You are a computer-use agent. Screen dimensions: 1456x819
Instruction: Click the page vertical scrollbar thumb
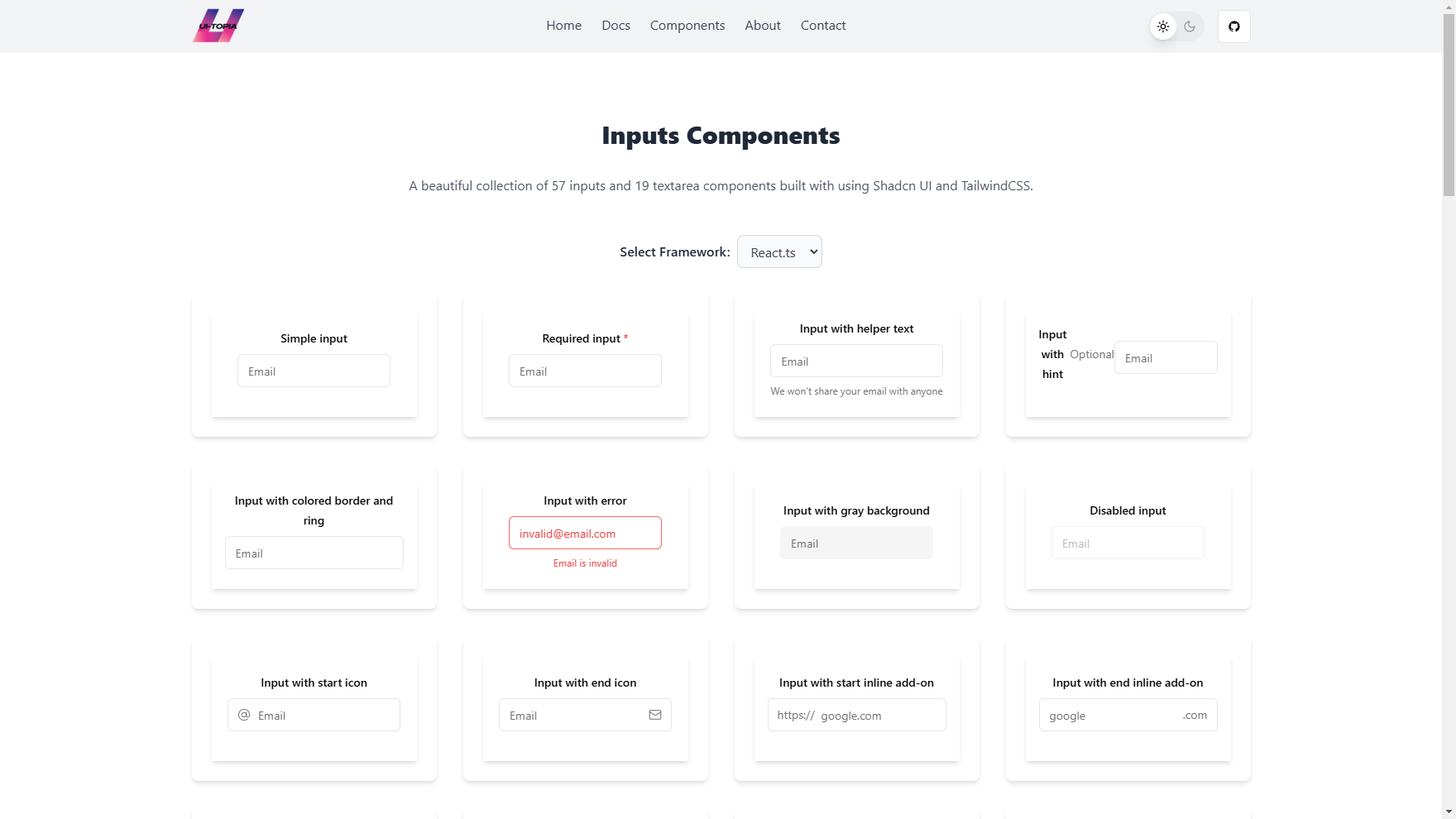[x=1449, y=104]
